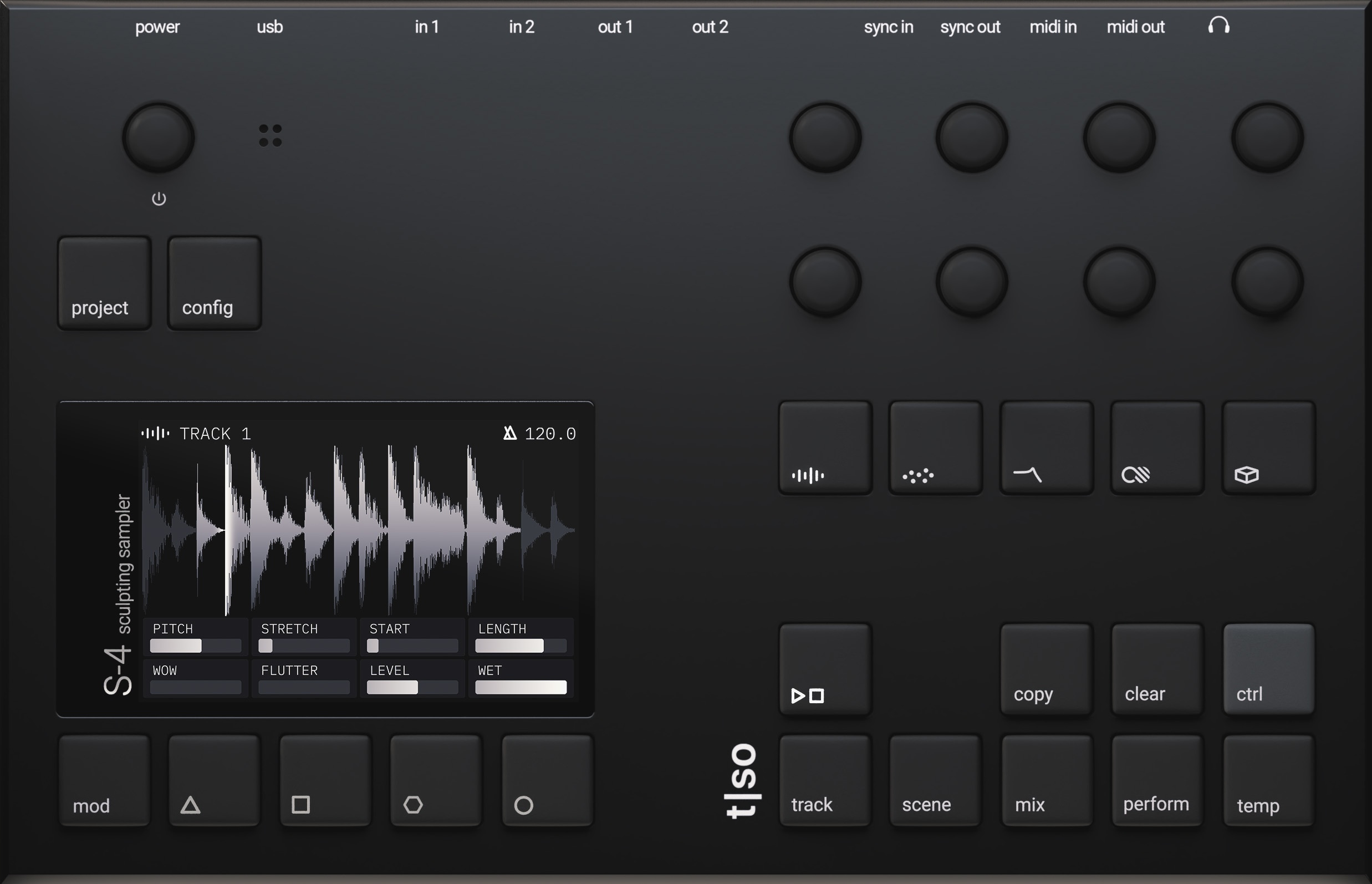
Task: Open the mix page
Action: tap(1045, 781)
